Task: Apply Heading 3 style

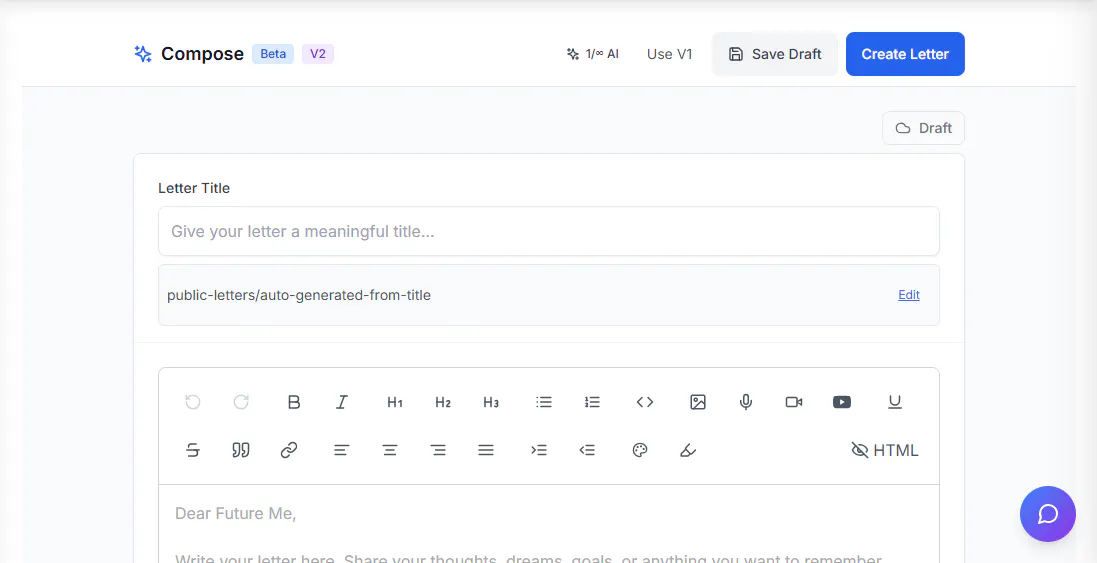Action: coord(491,402)
